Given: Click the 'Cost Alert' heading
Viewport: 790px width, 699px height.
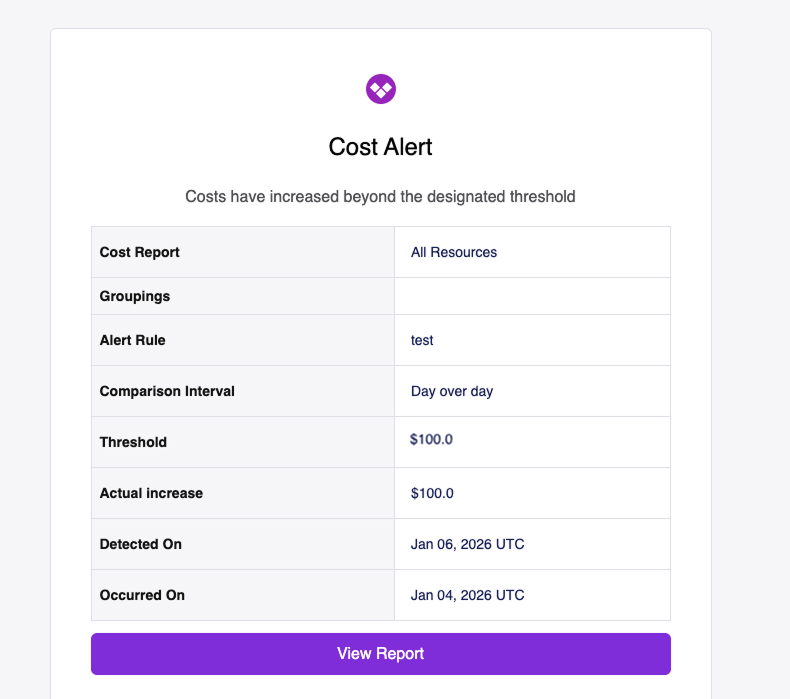Looking at the screenshot, I should (x=380, y=147).
